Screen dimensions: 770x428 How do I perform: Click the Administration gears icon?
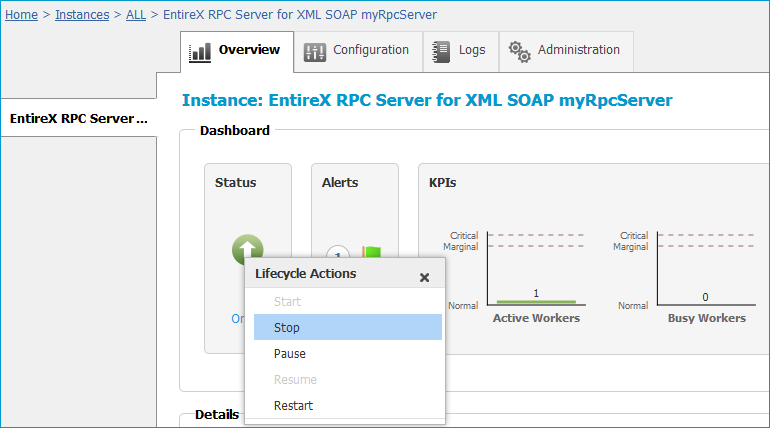point(520,52)
